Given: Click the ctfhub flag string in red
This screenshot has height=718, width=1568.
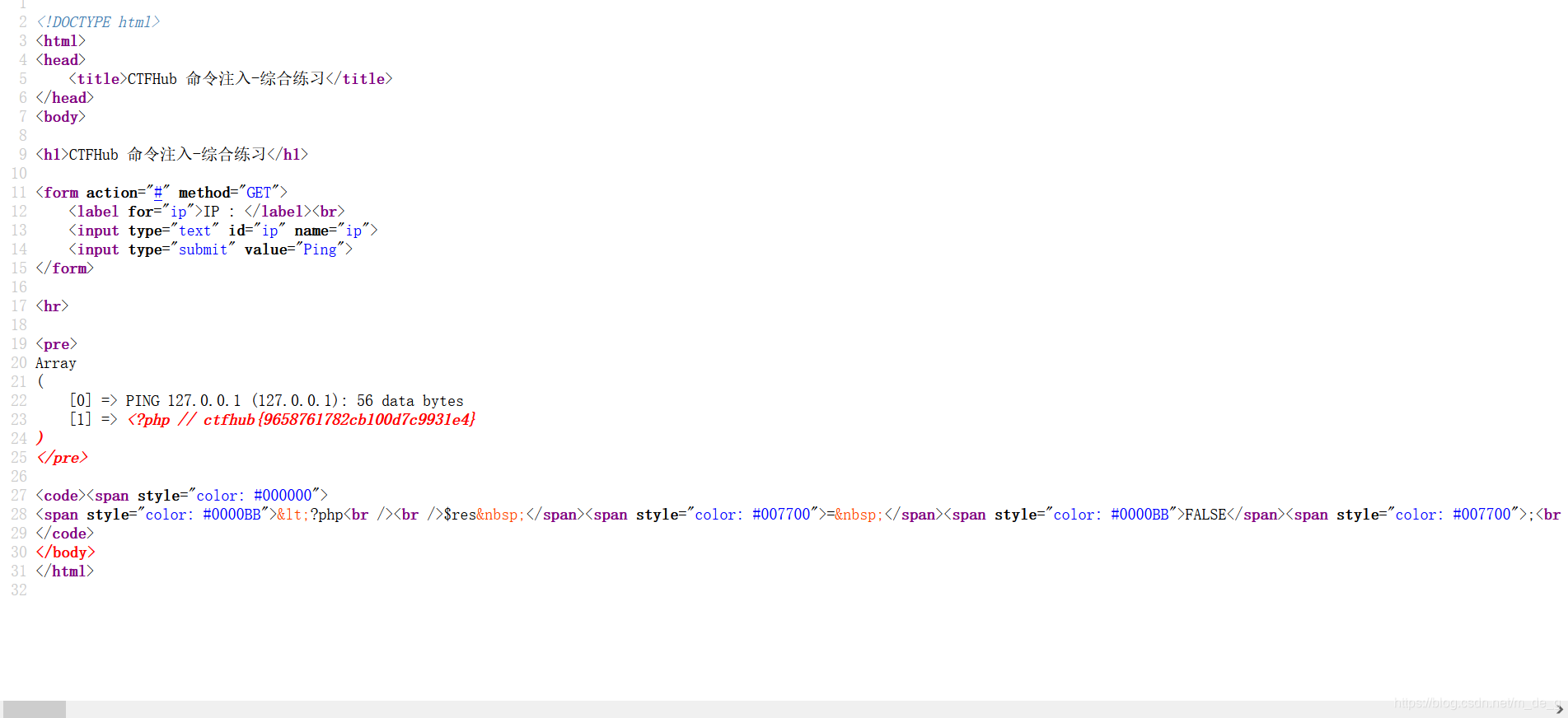Looking at the screenshot, I should click(339, 420).
